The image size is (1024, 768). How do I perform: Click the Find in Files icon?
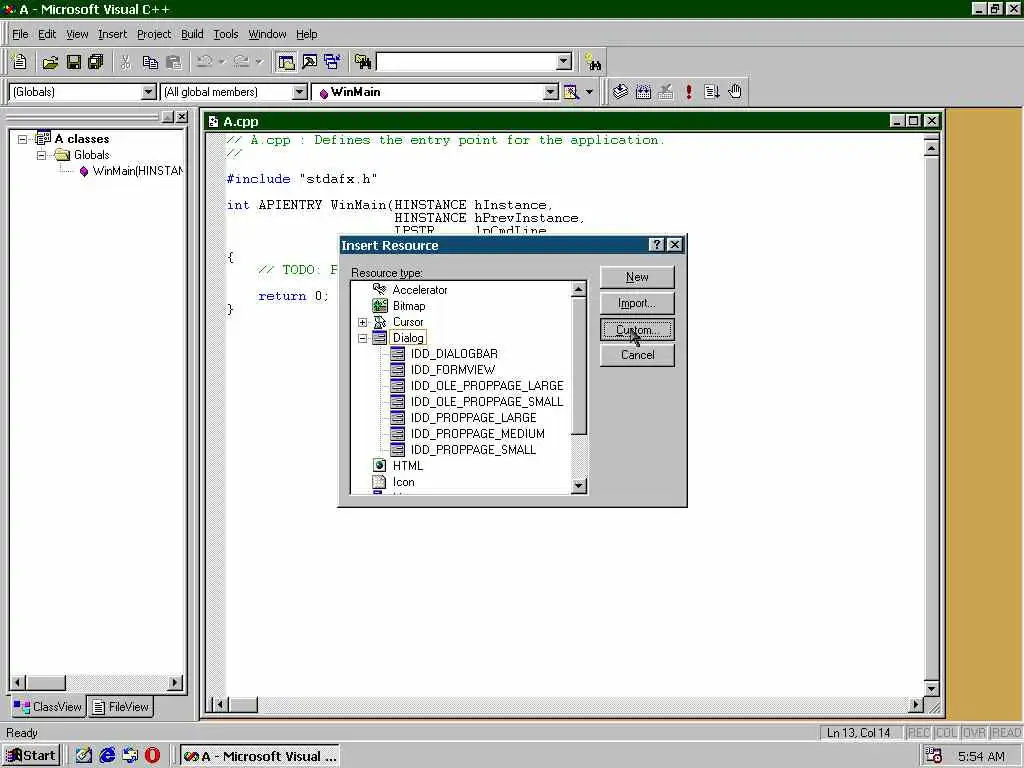click(x=363, y=62)
